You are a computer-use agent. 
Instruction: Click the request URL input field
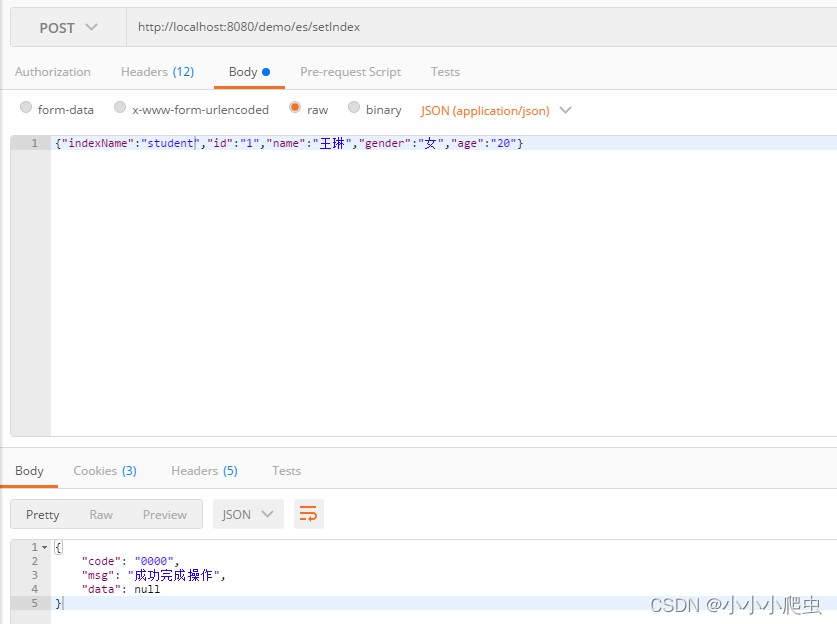point(481,27)
